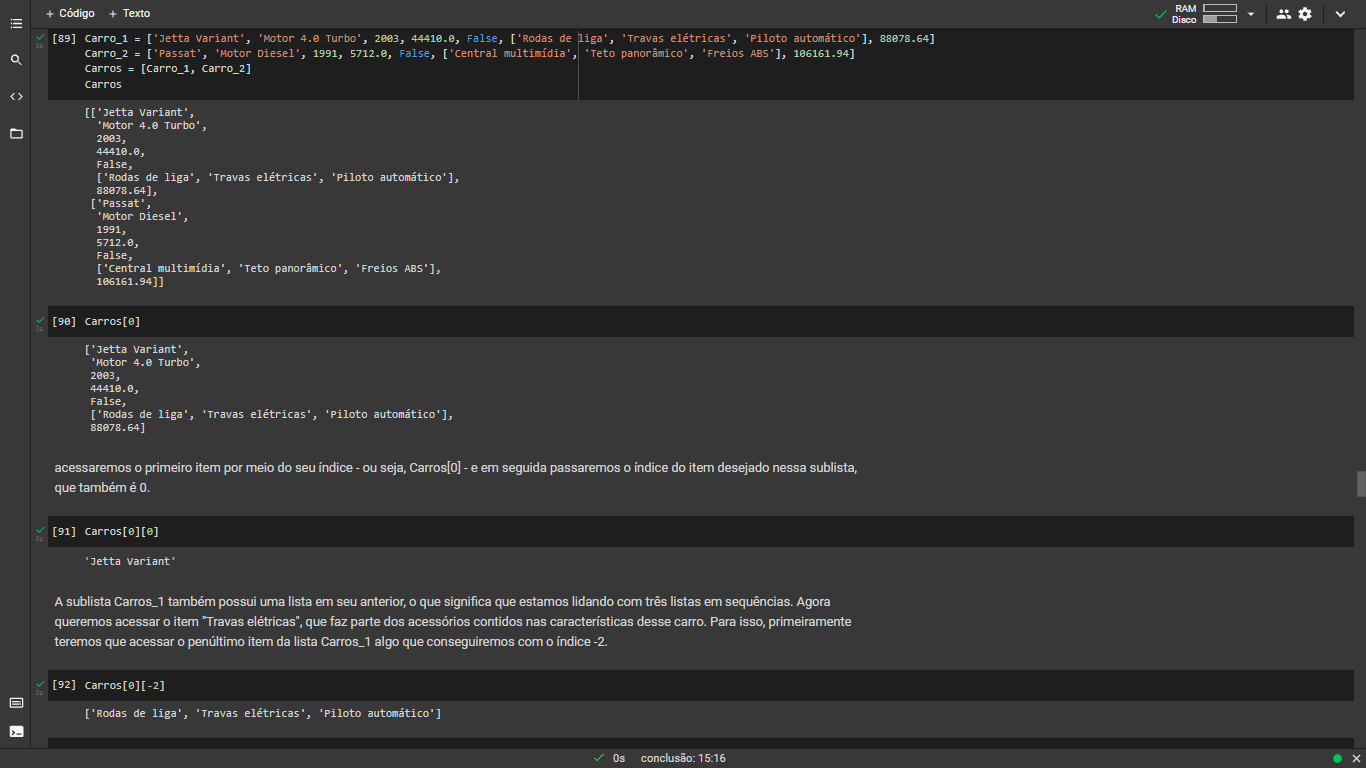Click the '0s' execution time in status bar
Viewport: 1366px width, 768px height.
[619, 758]
